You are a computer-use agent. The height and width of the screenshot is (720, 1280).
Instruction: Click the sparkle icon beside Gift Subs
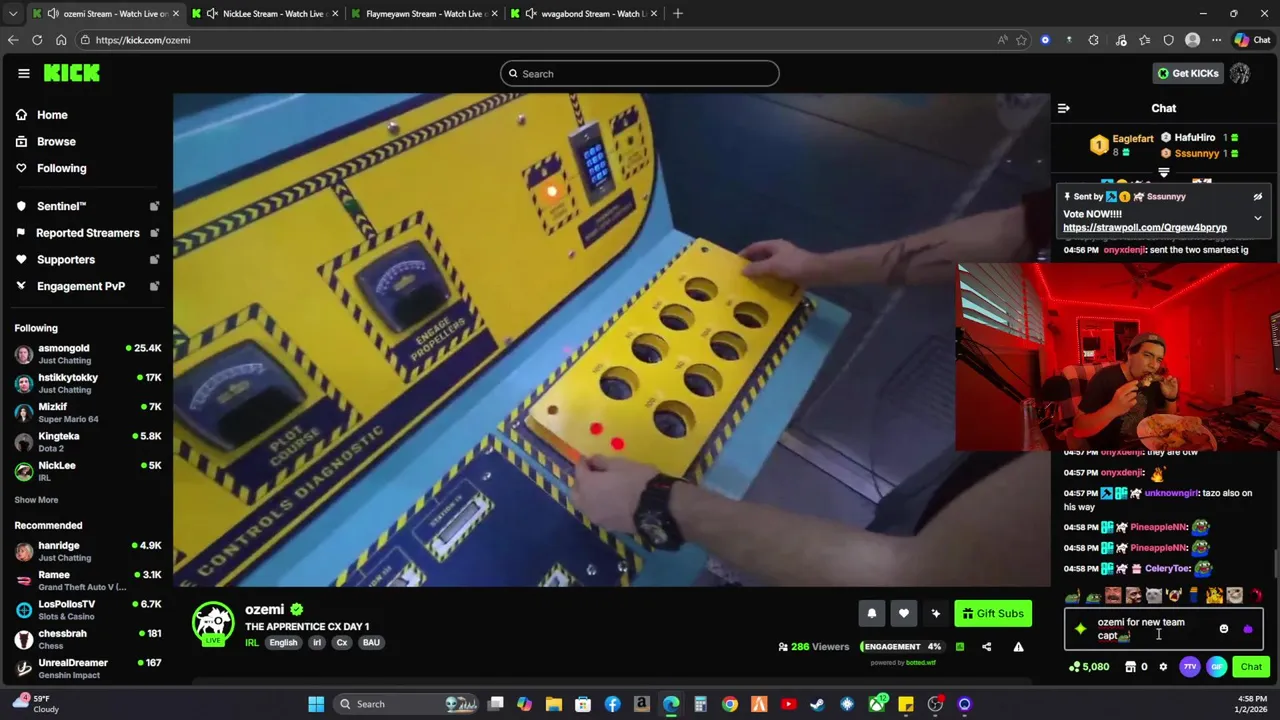tap(936, 614)
